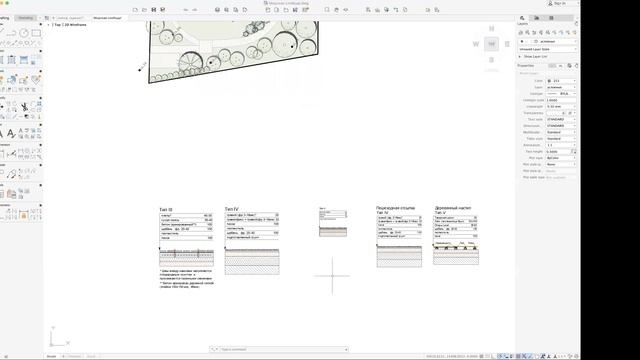Click the Тип III heading in drawing
This screenshot has width=640, height=360.
(x=165, y=209)
